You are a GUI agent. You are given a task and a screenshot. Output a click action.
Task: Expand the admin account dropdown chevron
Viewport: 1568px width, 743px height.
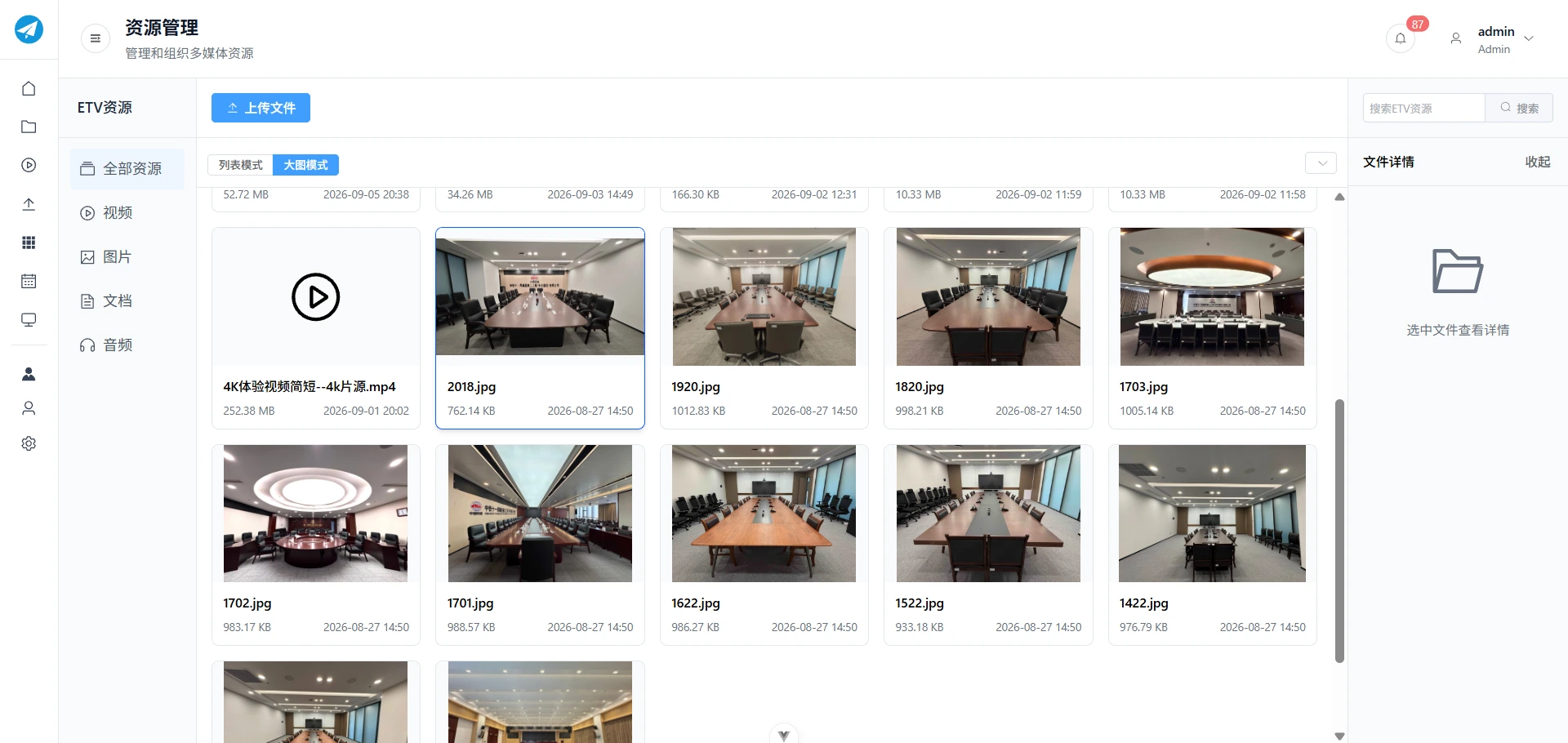[x=1529, y=38]
